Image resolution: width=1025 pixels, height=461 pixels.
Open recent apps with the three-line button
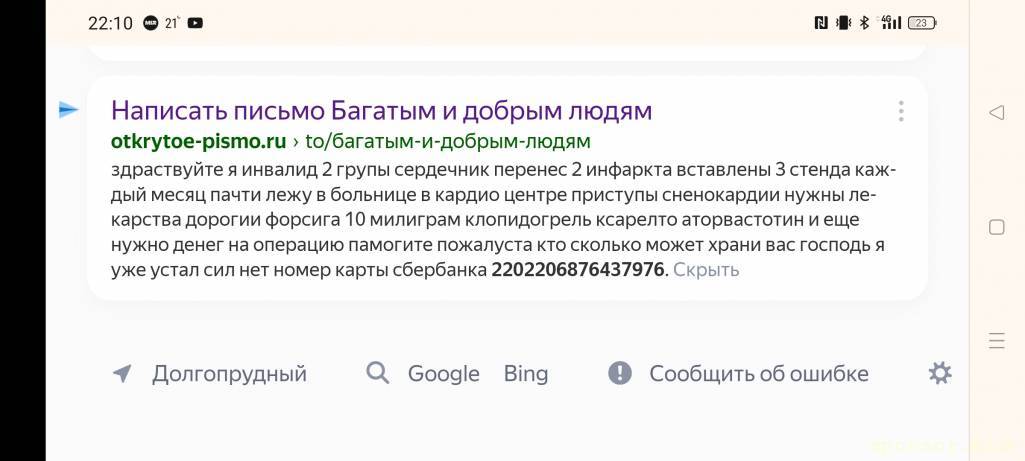click(996, 341)
